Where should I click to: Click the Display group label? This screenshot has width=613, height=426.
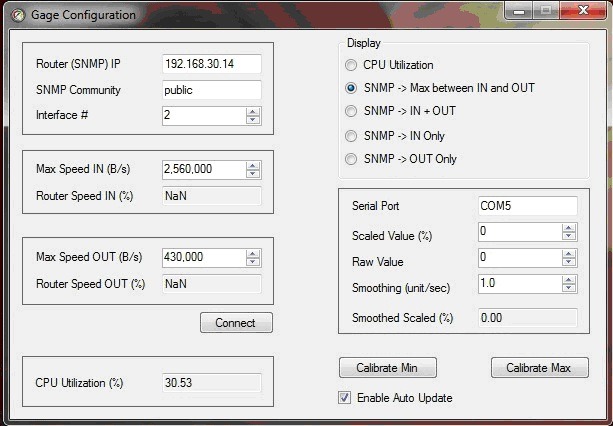tap(364, 43)
